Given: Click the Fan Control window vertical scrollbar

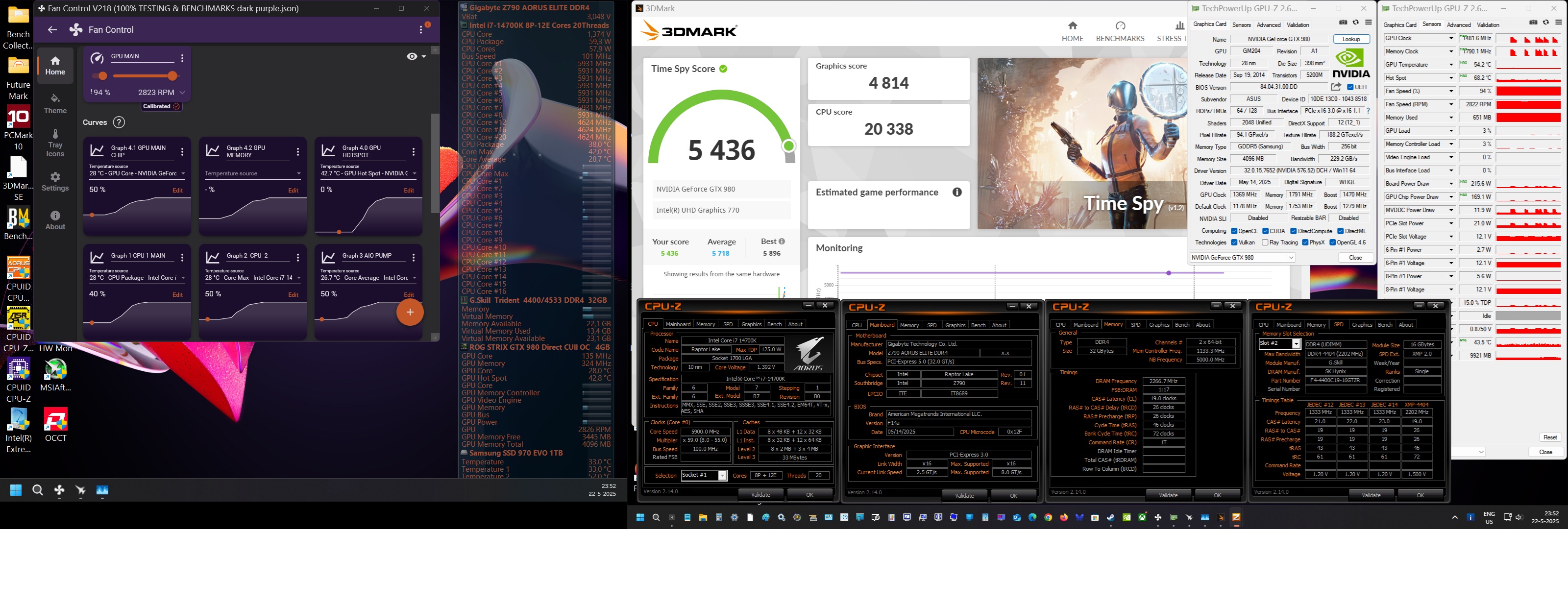Looking at the screenshot, I should pyautogui.click(x=435, y=163).
